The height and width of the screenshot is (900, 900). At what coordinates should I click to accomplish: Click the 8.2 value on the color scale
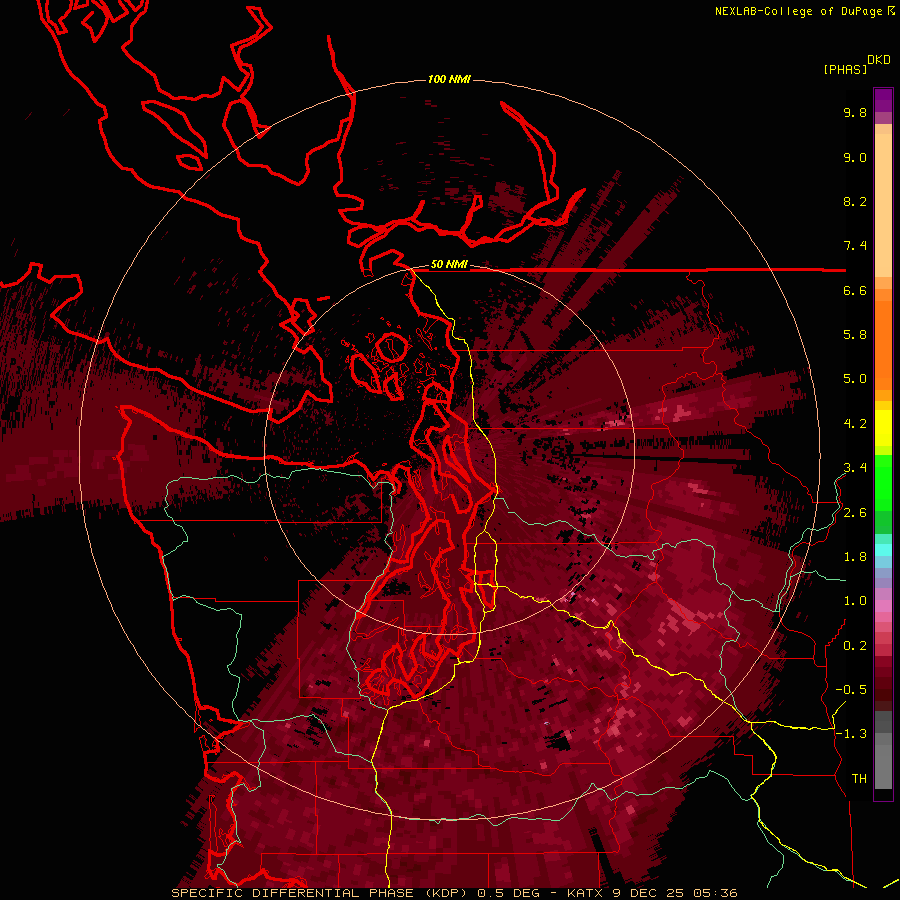[x=855, y=201]
